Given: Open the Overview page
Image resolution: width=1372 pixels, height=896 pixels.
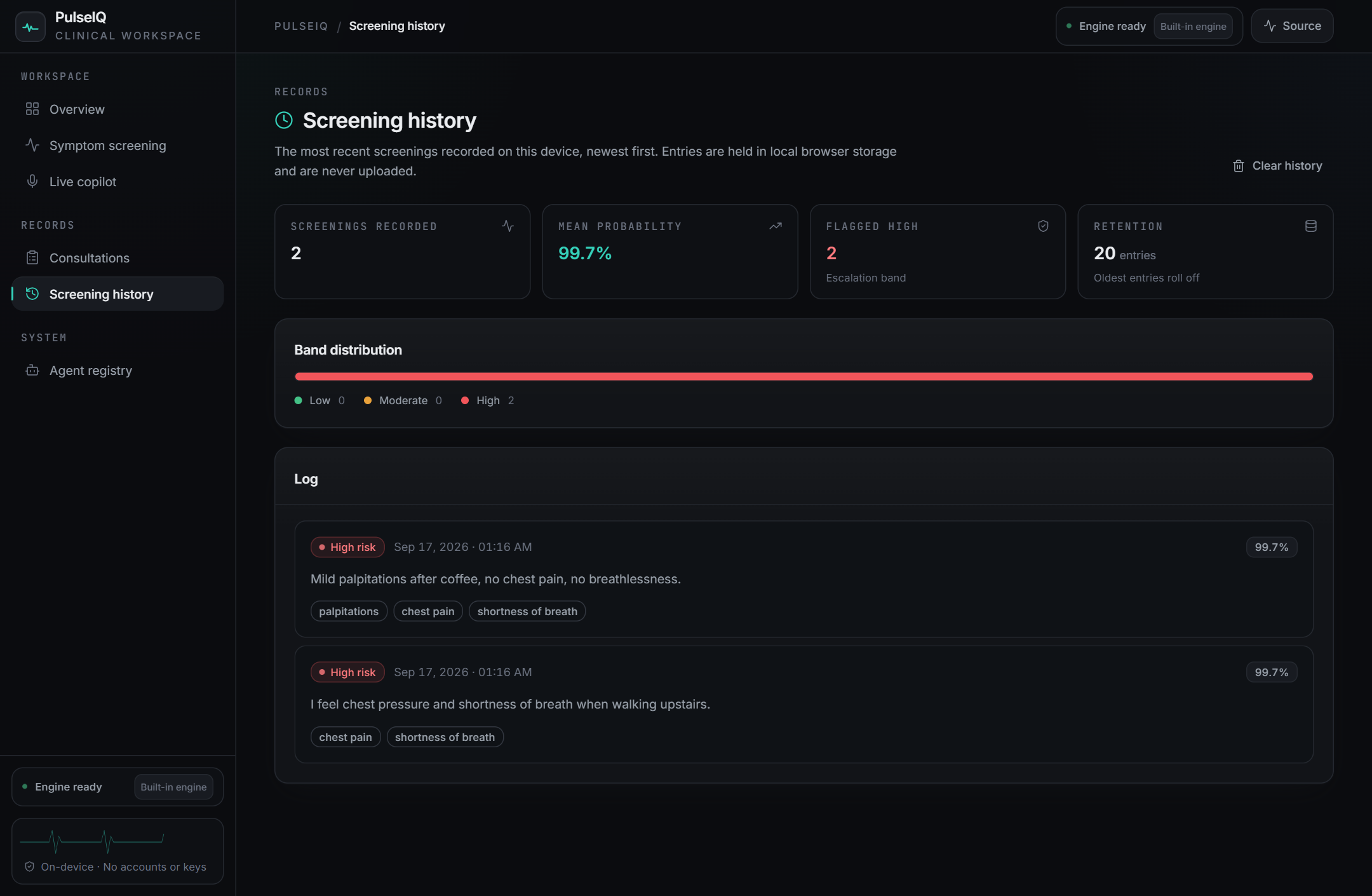Looking at the screenshot, I should click(118, 109).
